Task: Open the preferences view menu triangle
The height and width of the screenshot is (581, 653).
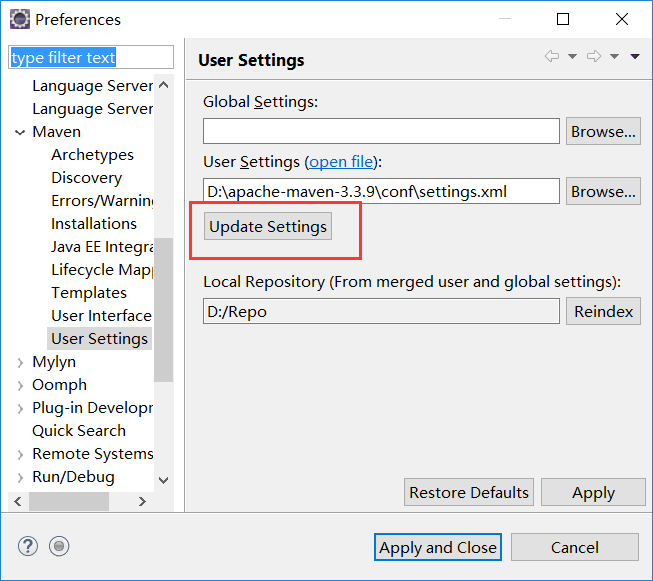Action: [x=635, y=57]
